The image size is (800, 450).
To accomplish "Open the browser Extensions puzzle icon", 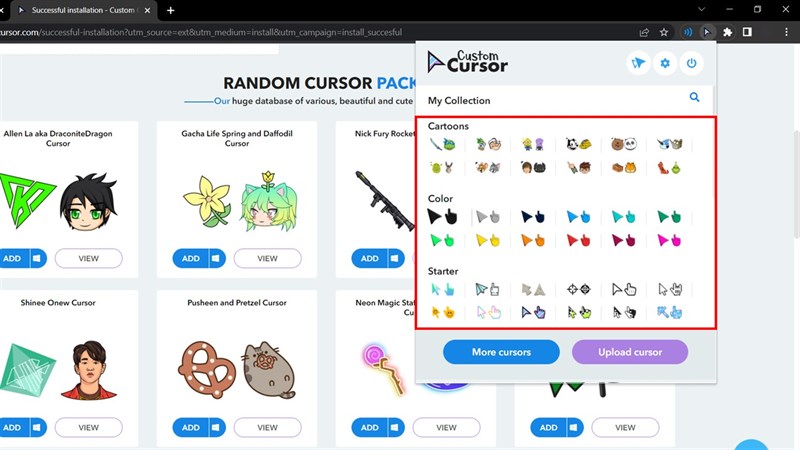I will [x=728, y=32].
